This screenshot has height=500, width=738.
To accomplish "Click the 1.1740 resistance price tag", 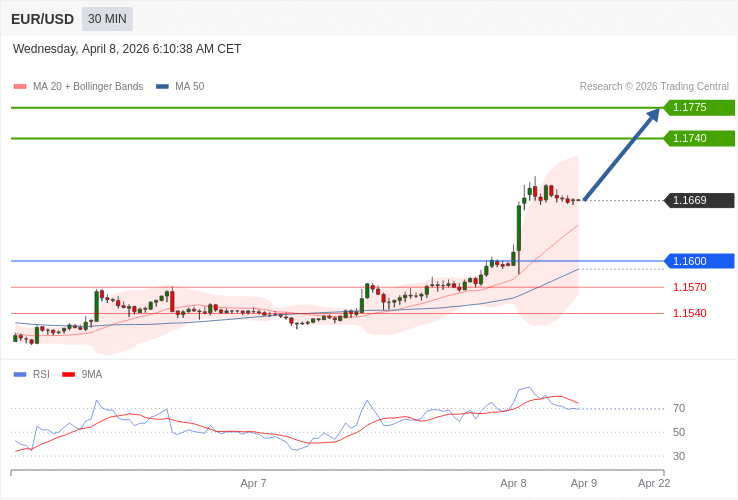I will tap(699, 138).
